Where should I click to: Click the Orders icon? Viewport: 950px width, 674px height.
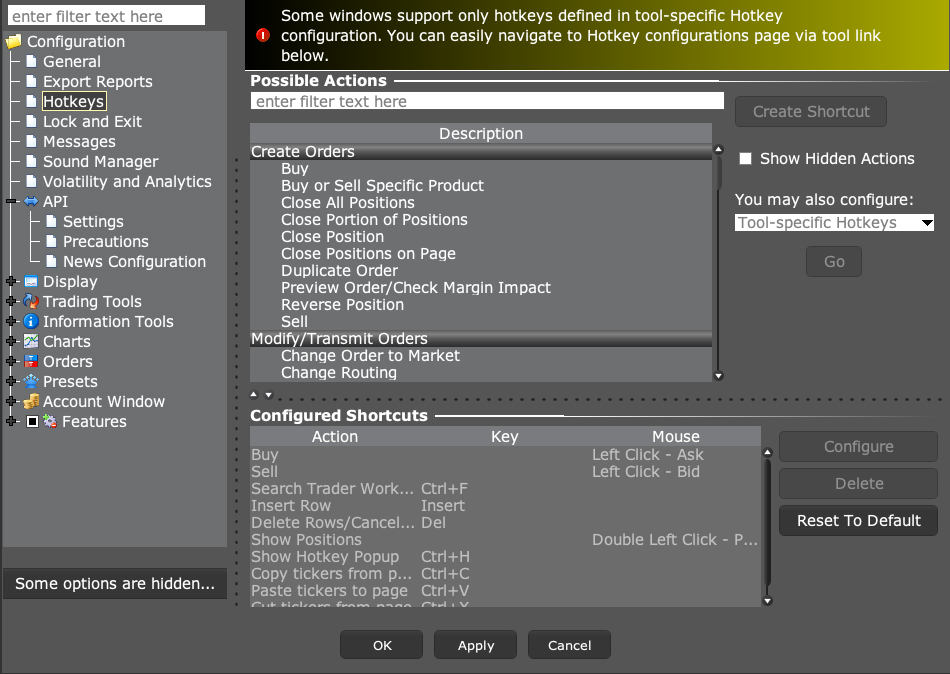[31, 361]
